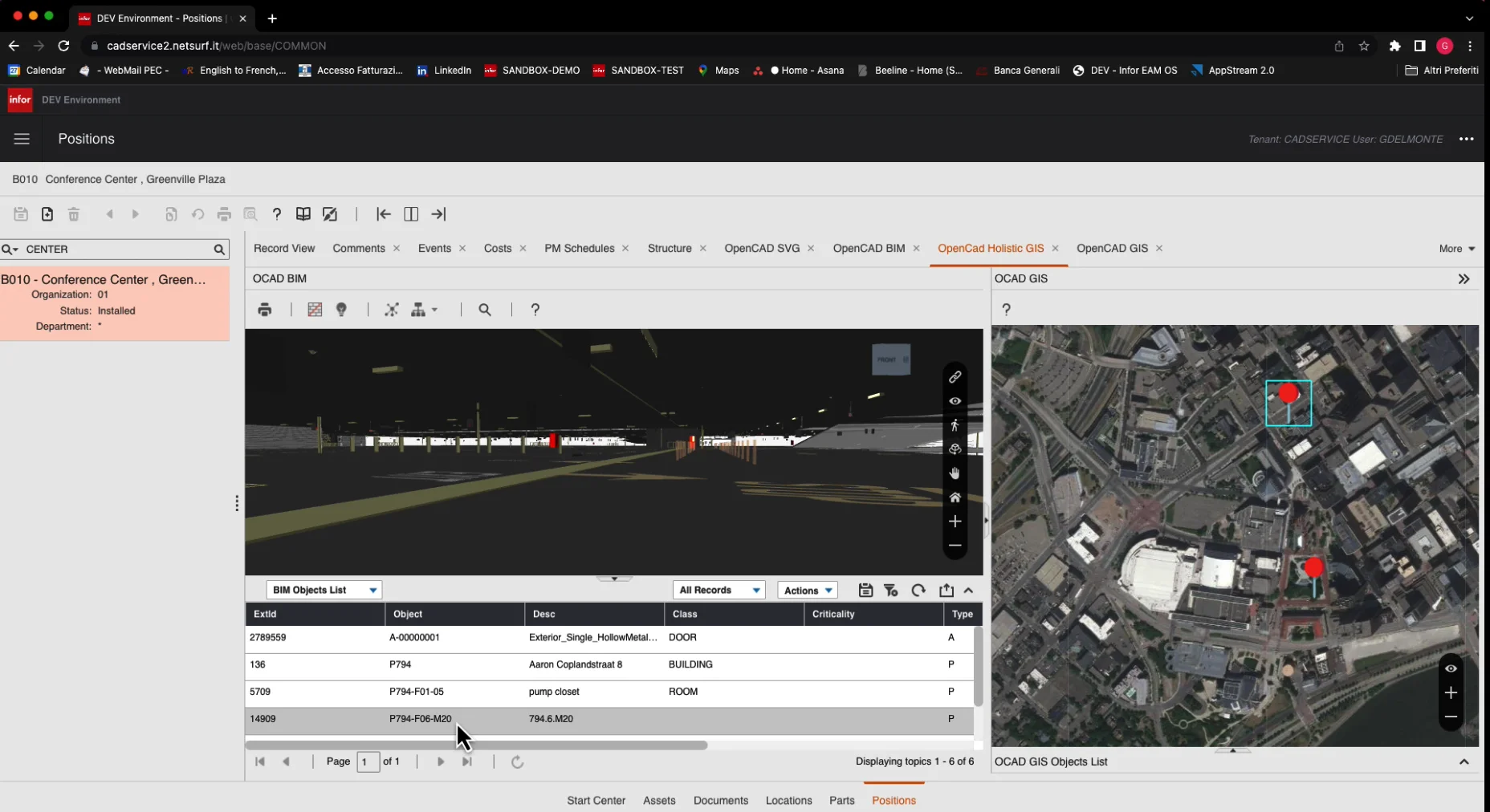The image size is (1490, 812).
Task: Refresh the BIM objects list
Action: [918, 591]
